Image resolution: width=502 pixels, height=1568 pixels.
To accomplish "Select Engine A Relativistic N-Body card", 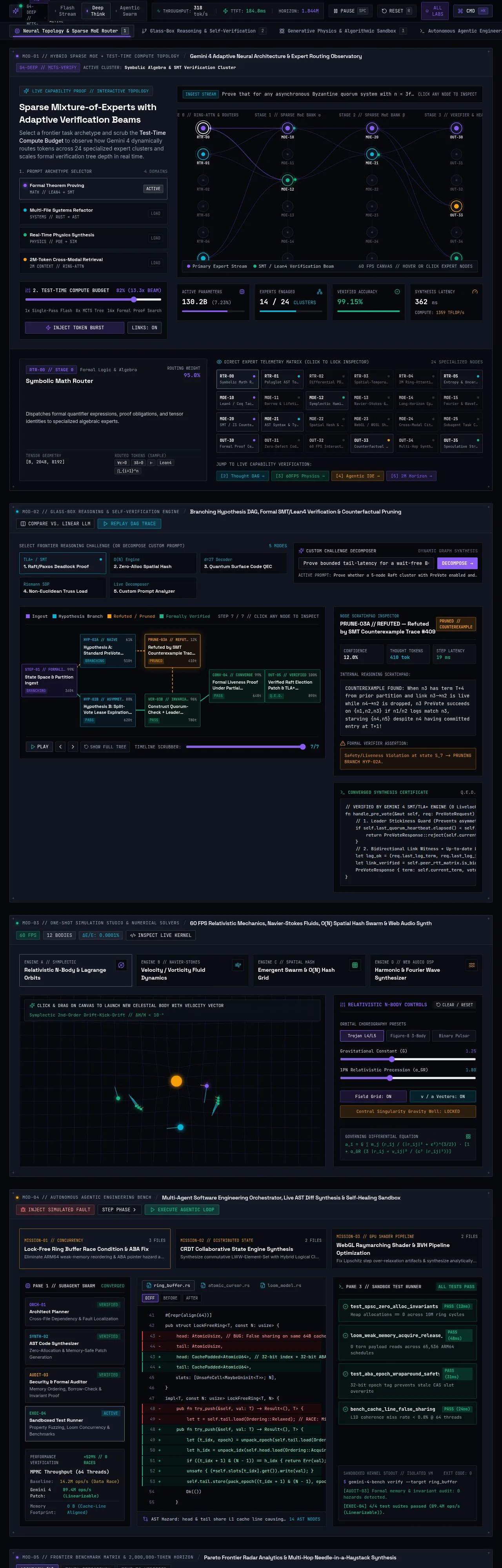I will pos(76,970).
